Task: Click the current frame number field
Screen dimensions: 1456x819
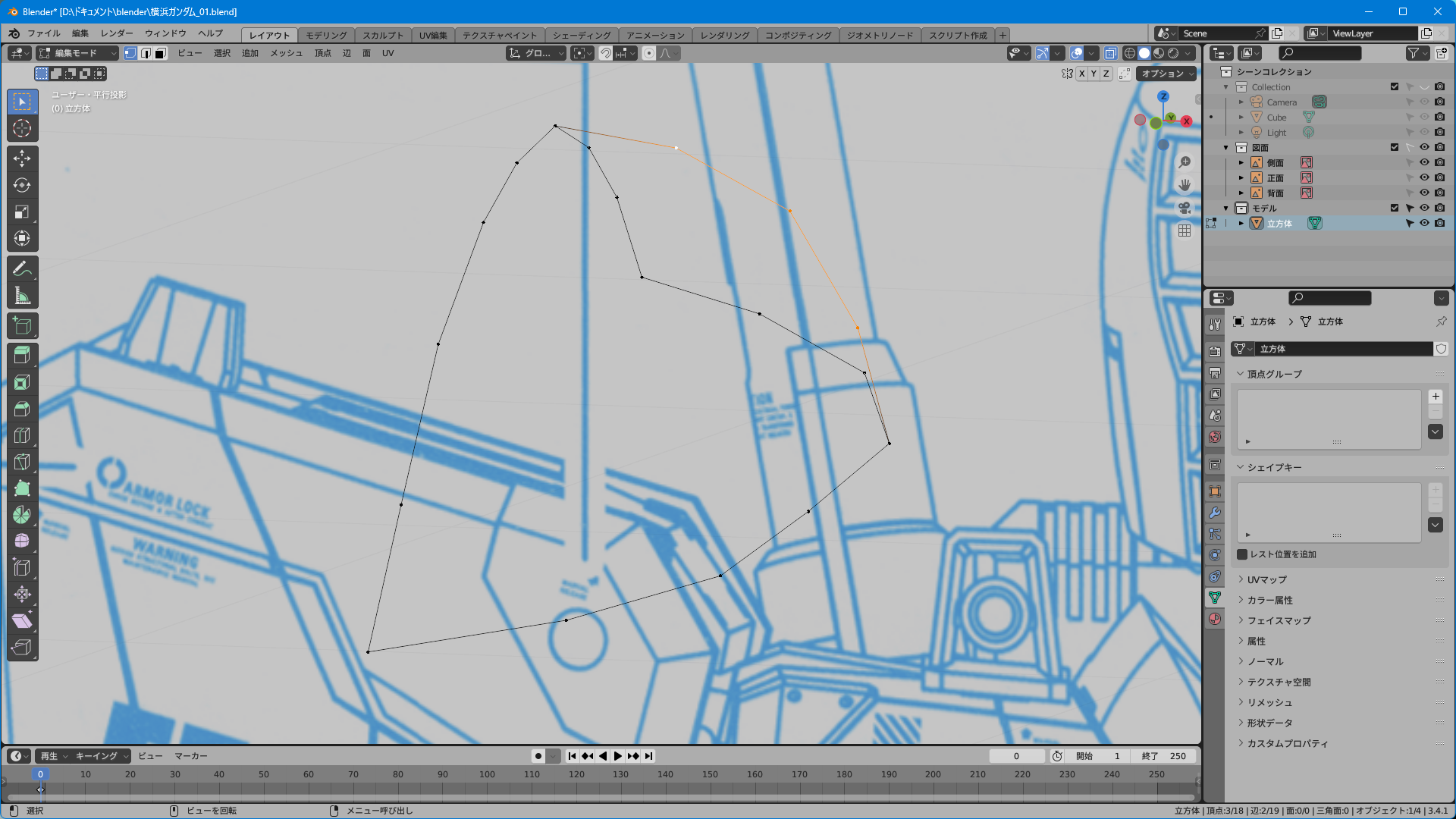Action: (1016, 756)
